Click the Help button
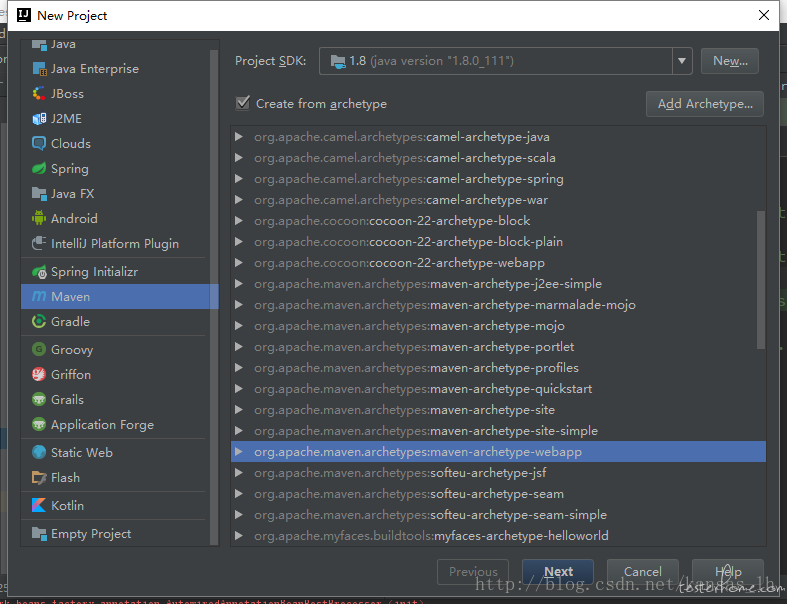The height and width of the screenshot is (604, 787). (x=728, y=572)
